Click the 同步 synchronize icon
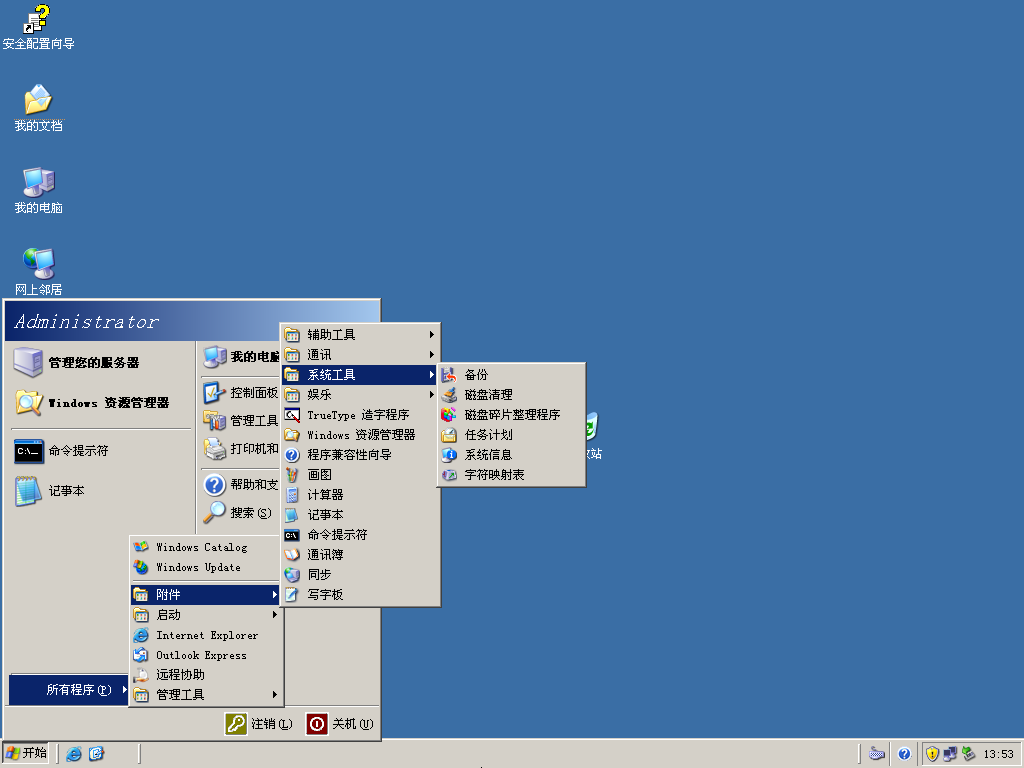The height and width of the screenshot is (768, 1024). point(292,575)
